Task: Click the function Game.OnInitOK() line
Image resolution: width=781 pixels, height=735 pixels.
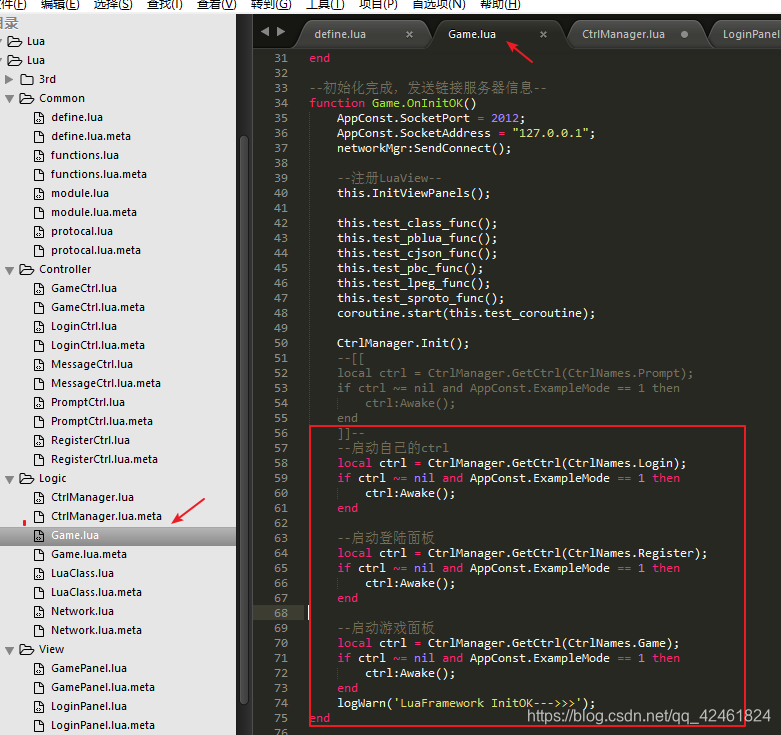Action: [392, 103]
